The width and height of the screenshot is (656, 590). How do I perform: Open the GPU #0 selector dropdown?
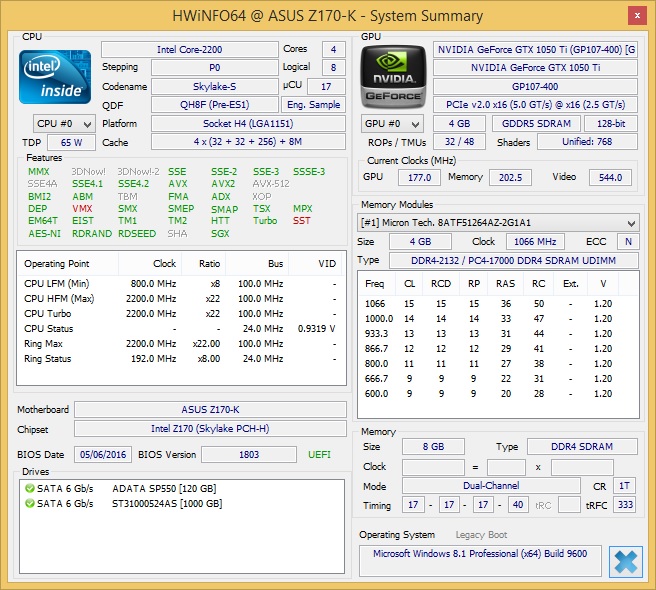(392, 124)
